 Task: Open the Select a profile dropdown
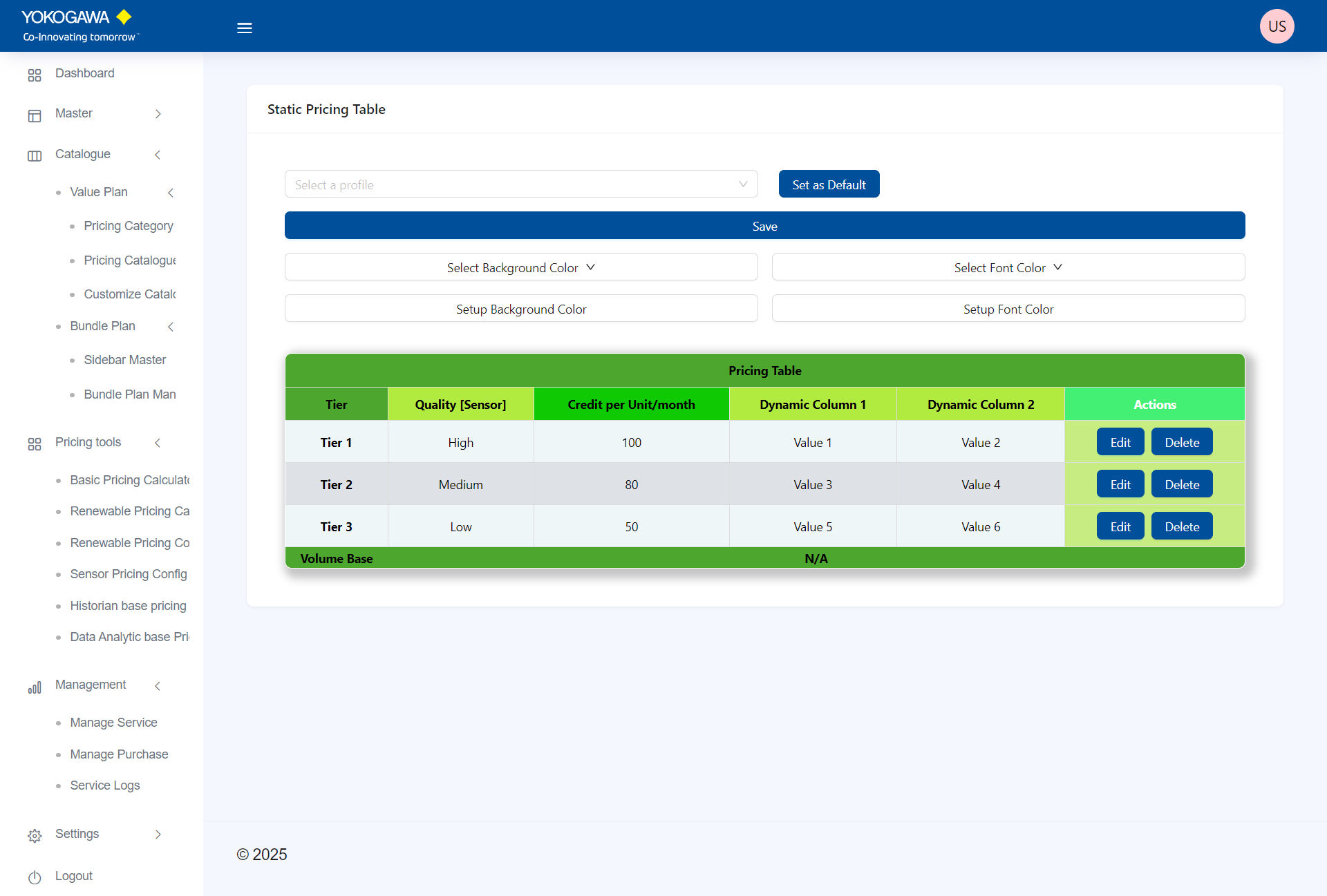[x=520, y=184]
